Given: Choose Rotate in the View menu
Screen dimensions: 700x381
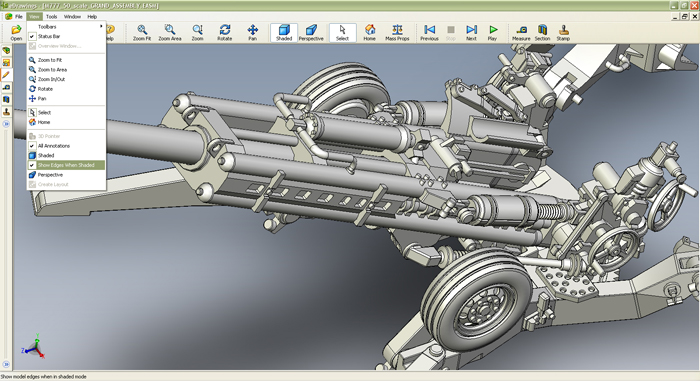Looking at the screenshot, I should [66, 89].
